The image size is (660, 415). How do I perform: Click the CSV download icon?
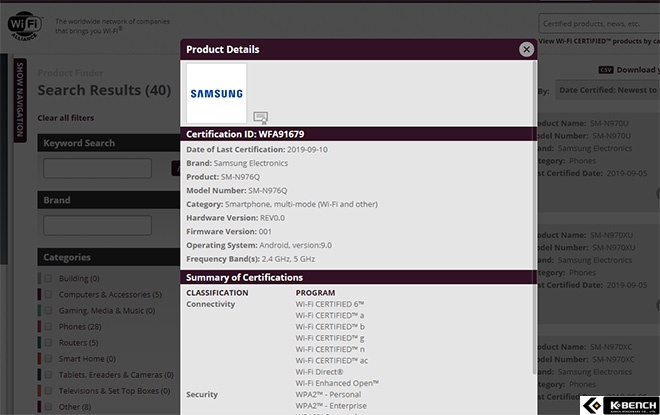coord(606,70)
